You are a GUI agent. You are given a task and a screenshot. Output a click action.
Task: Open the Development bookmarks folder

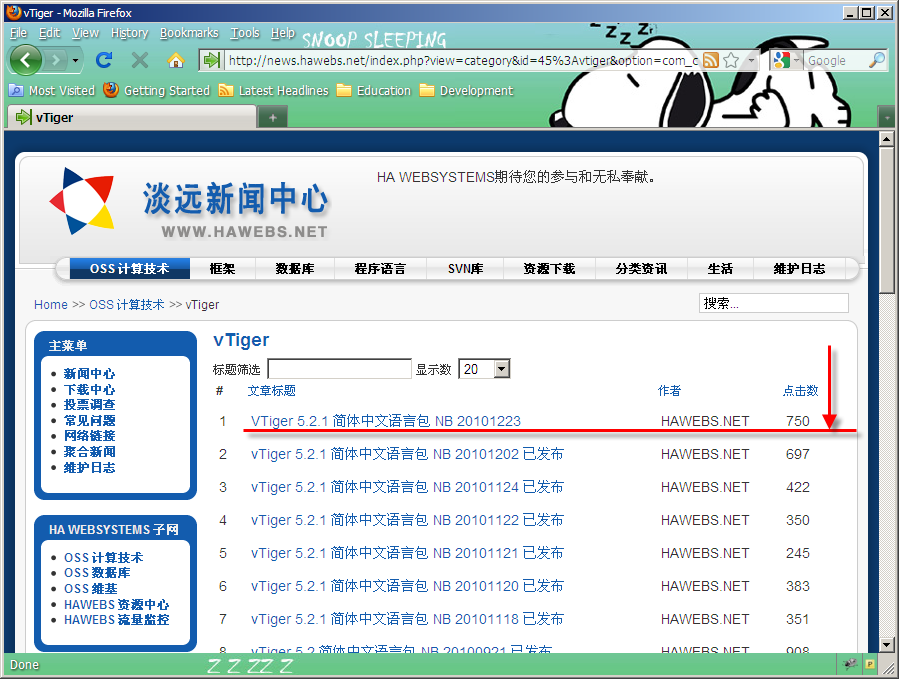(467, 91)
